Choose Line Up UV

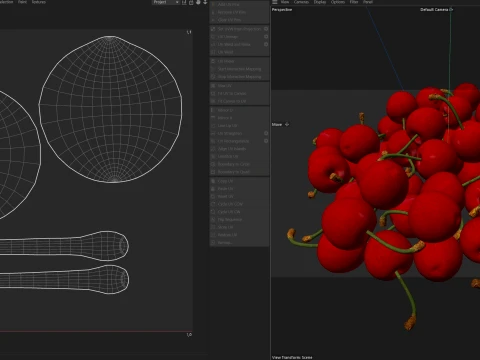point(239,126)
